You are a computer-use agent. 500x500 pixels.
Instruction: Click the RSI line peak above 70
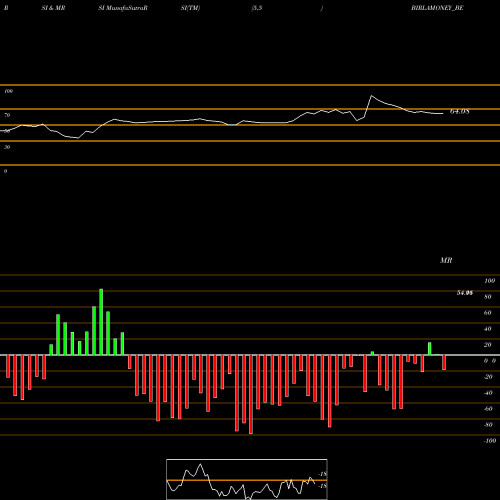pos(372,96)
